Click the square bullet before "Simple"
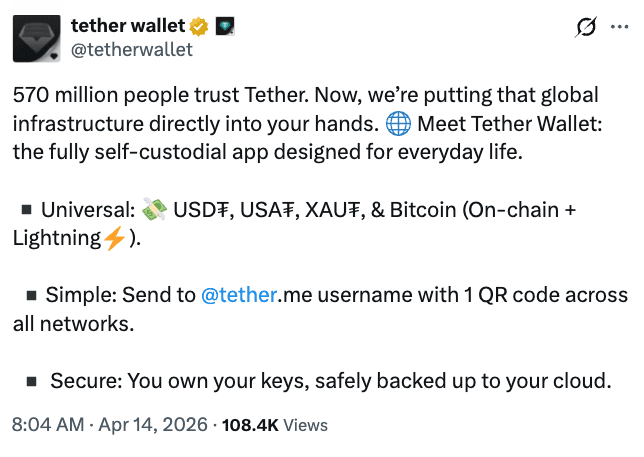The width and height of the screenshot is (644, 457). [31, 297]
